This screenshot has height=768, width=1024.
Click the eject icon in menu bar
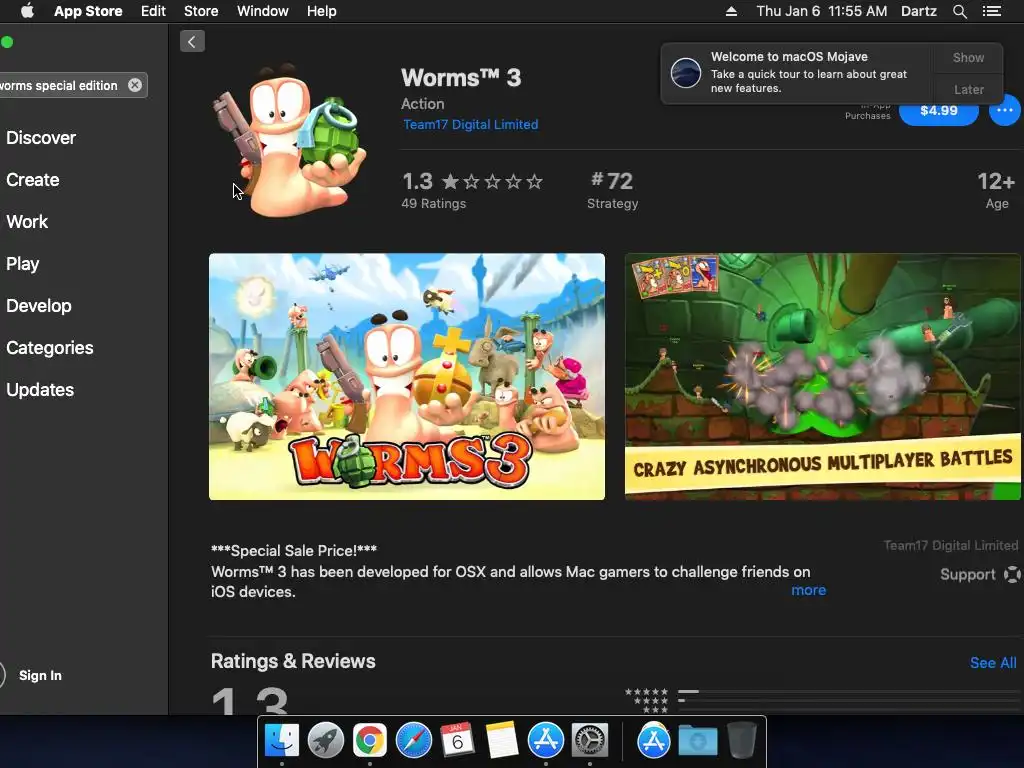tap(731, 11)
